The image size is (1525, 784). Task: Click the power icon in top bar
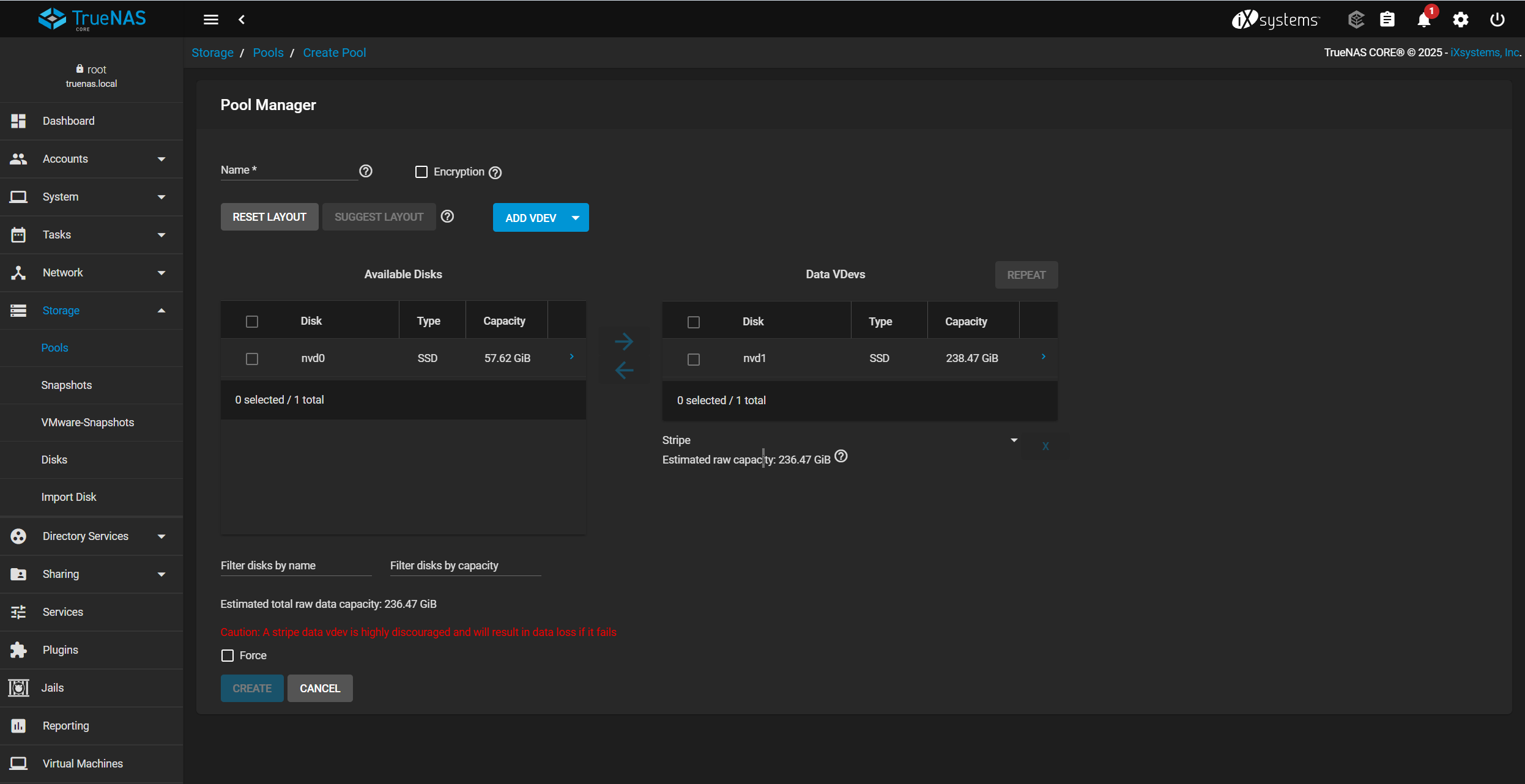pyautogui.click(x=1497, y=20)
